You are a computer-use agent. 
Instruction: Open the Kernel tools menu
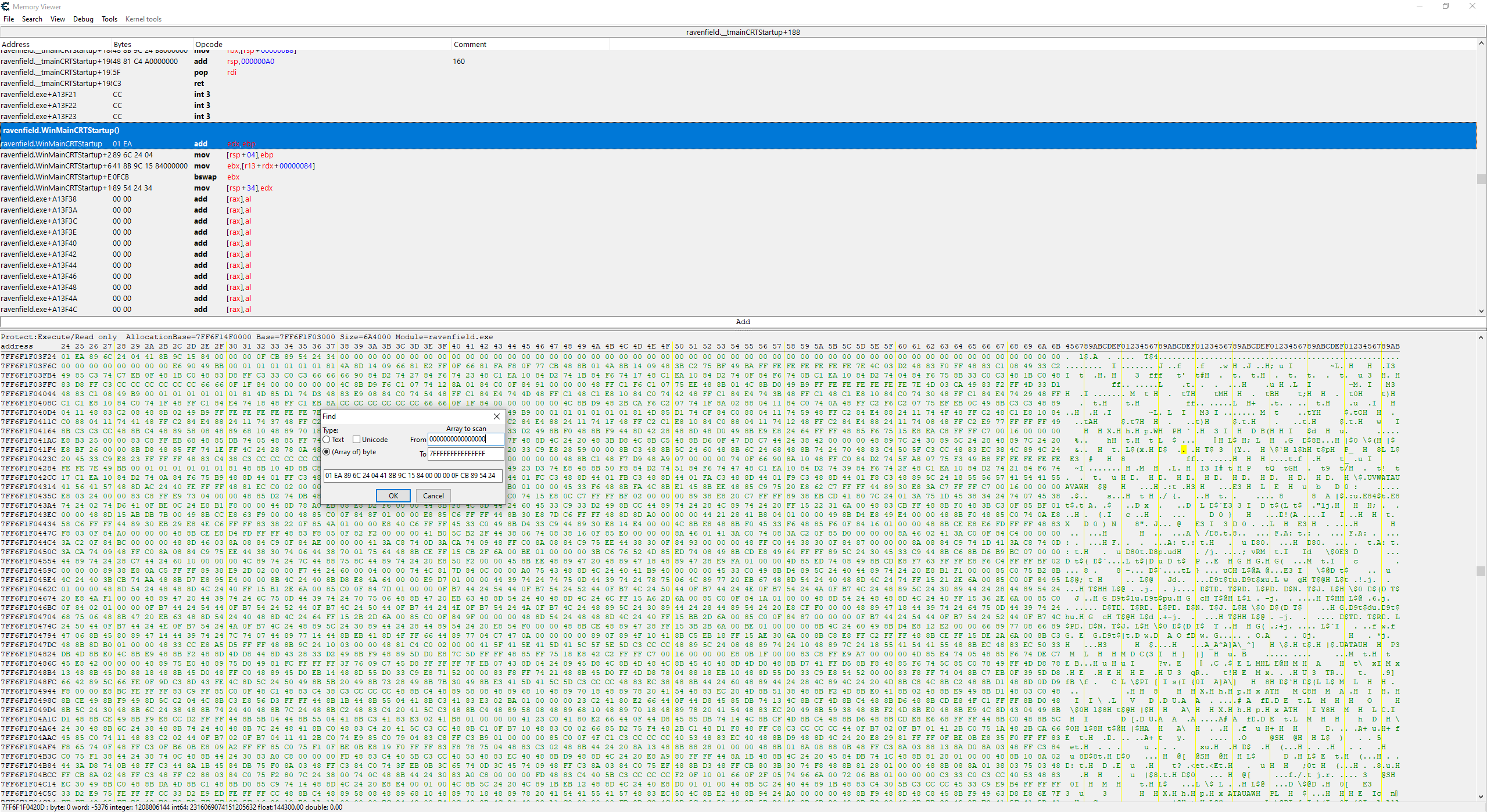coord(143,19)
